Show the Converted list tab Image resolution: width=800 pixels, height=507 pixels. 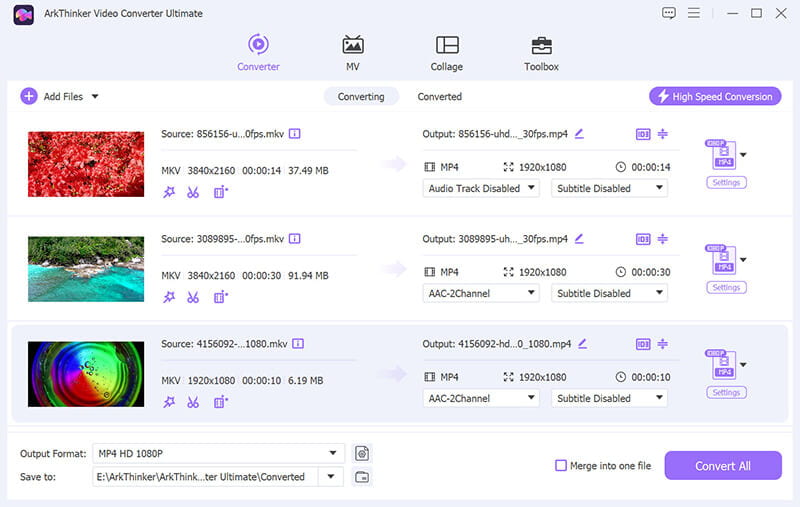click(439, 96)
